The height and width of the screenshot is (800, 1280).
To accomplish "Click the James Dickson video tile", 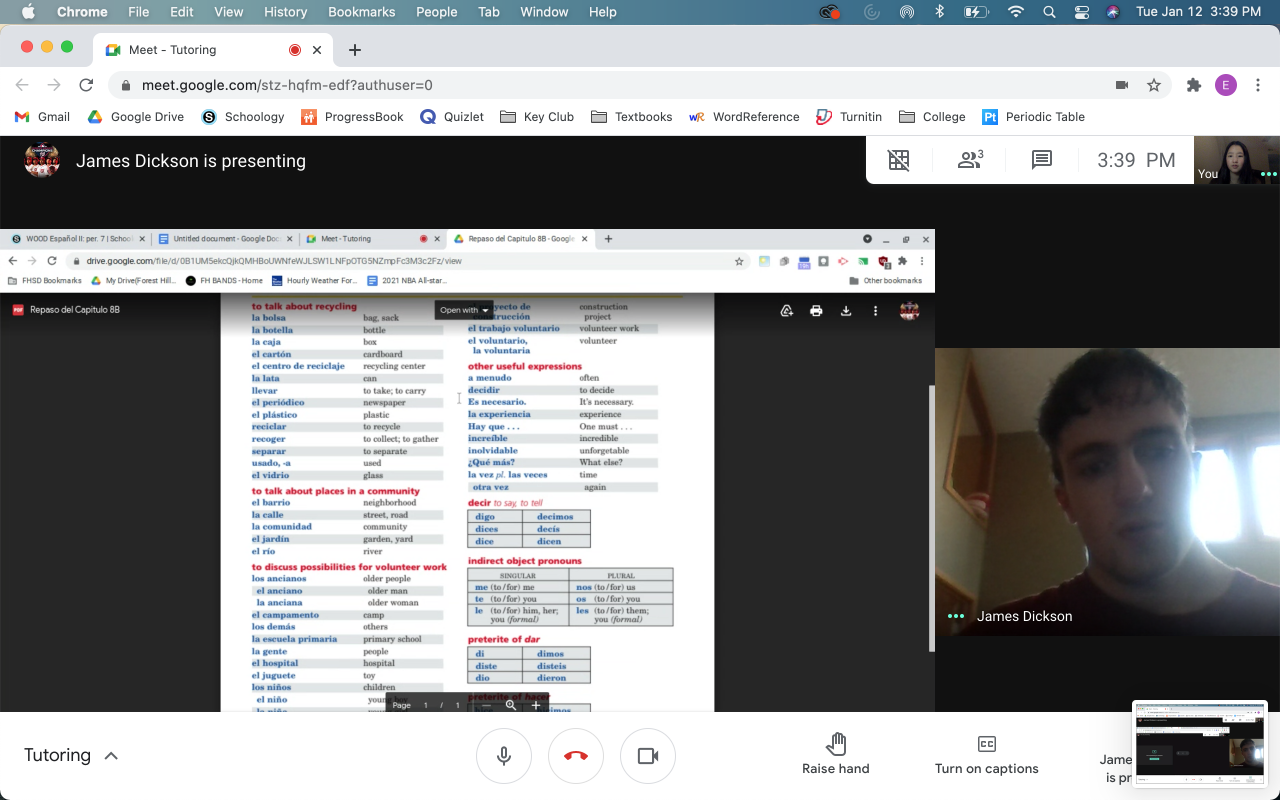I will 1107,492.
